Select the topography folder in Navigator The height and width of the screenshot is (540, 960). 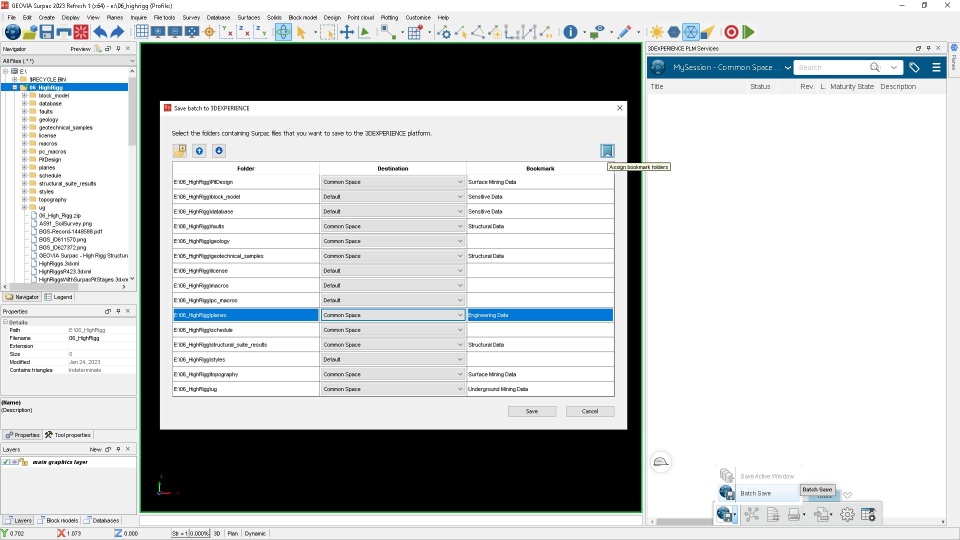(52, 200)
